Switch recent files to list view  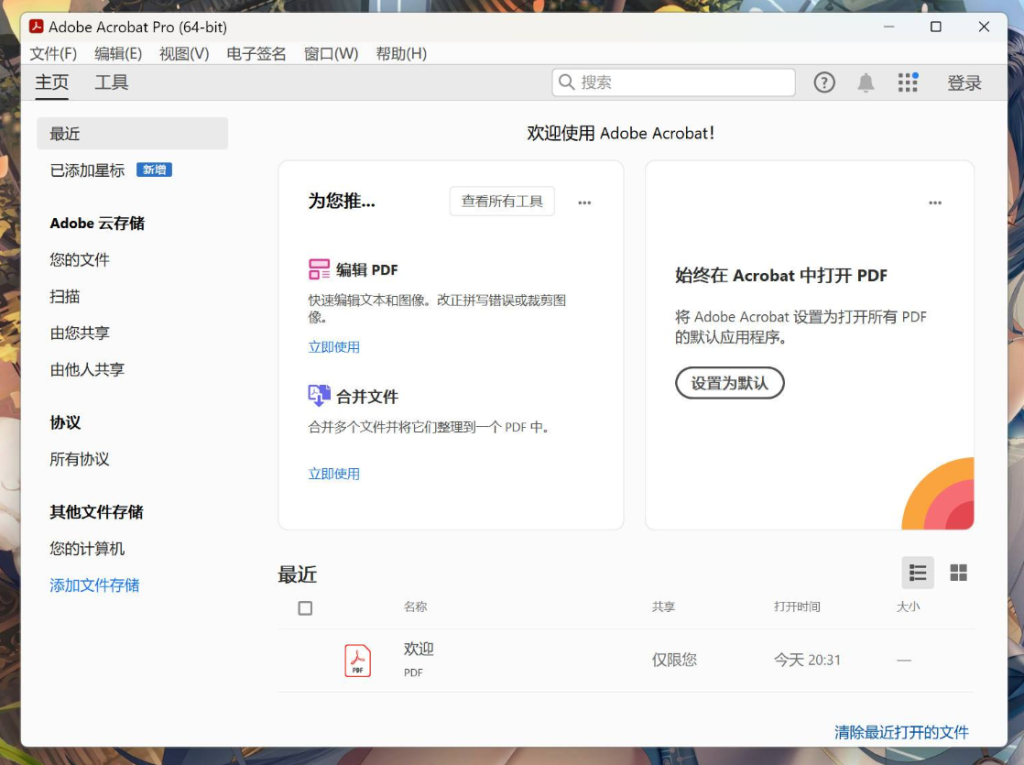tap(917, 573)
